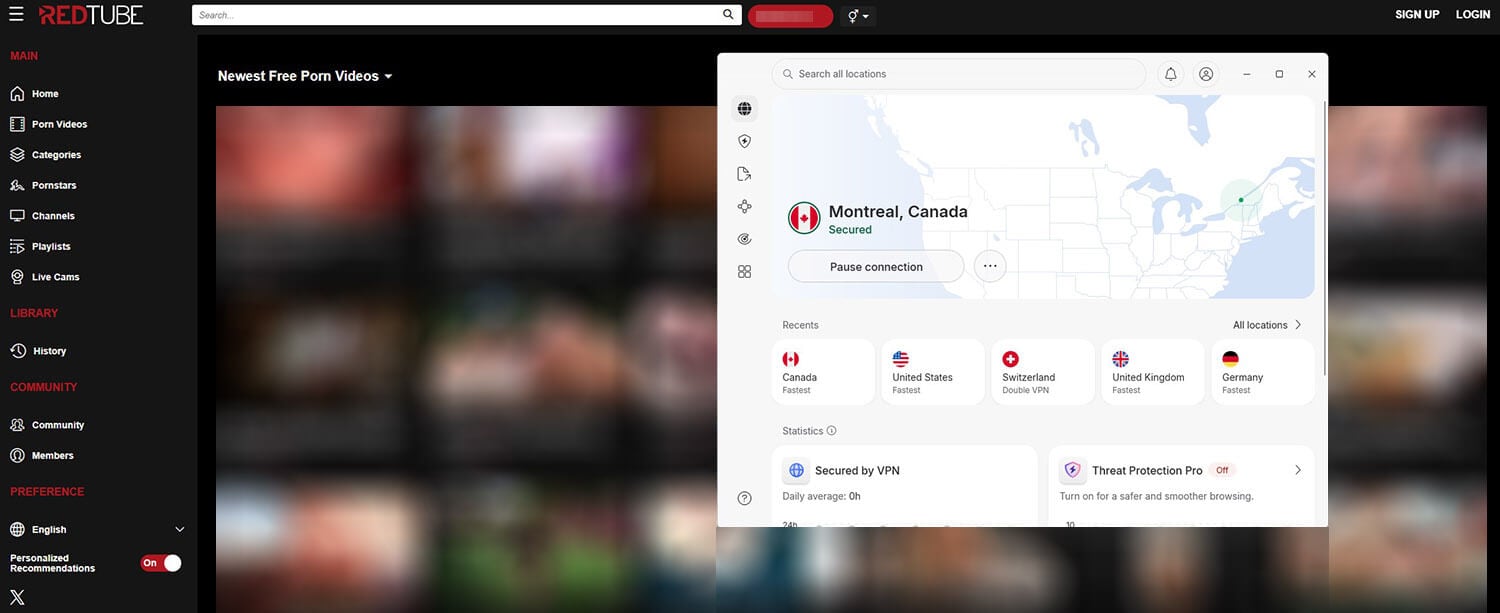The height and width of the screenshot is (613, 1500).
Task: Open the VPN globe tab in the VPN sidebar
Action: (x=744, y=109)
